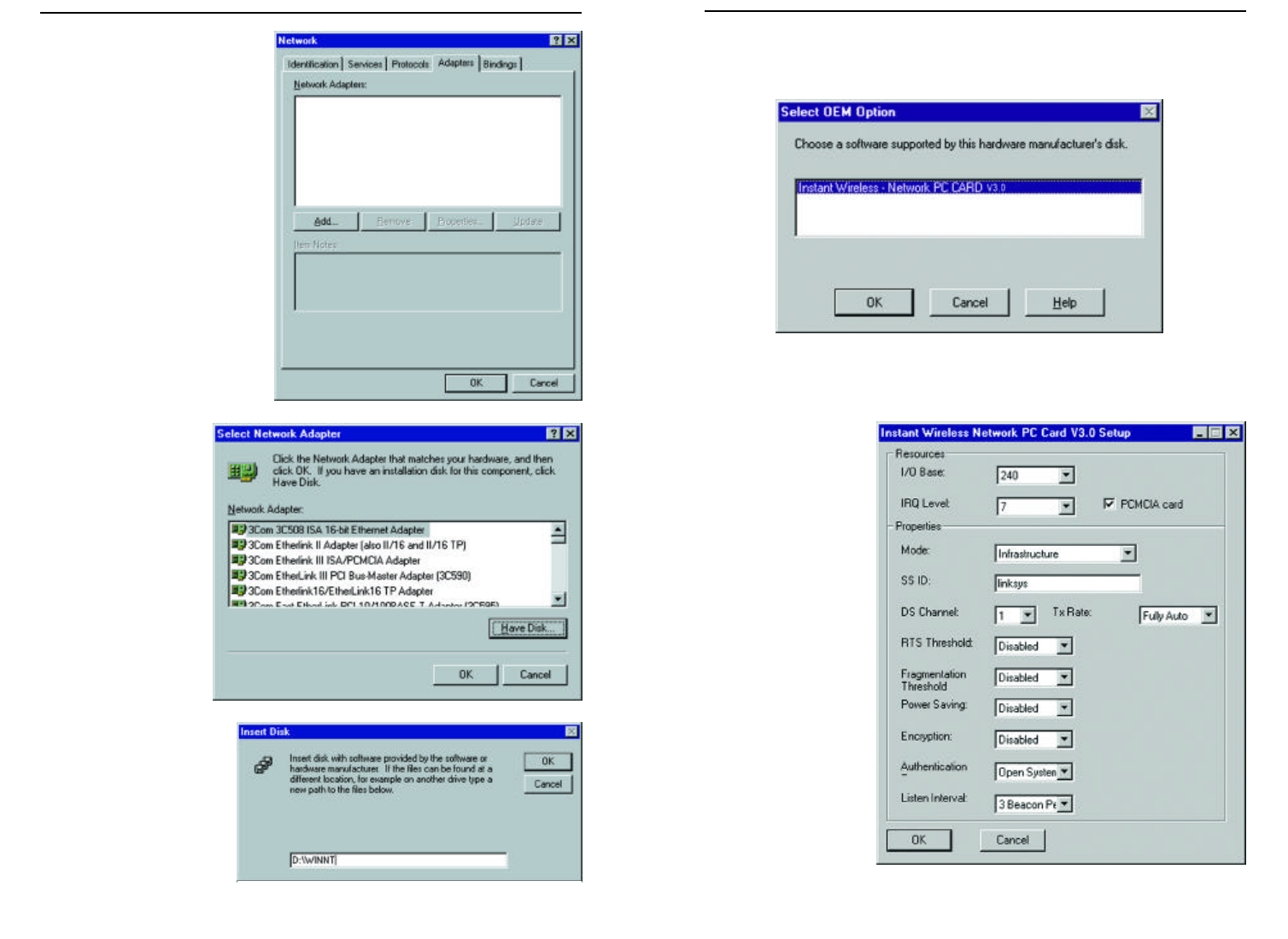Open the DS Channel dropdown
The height and width of the screenshot is (939, 1288).
tap(1028, 615)
